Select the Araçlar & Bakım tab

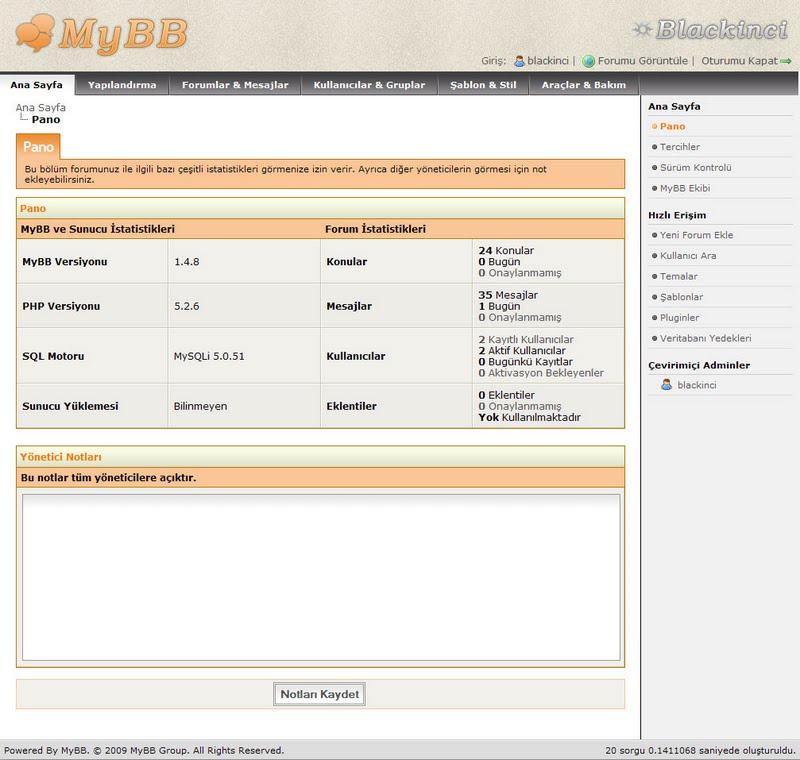tap(583, 85)
